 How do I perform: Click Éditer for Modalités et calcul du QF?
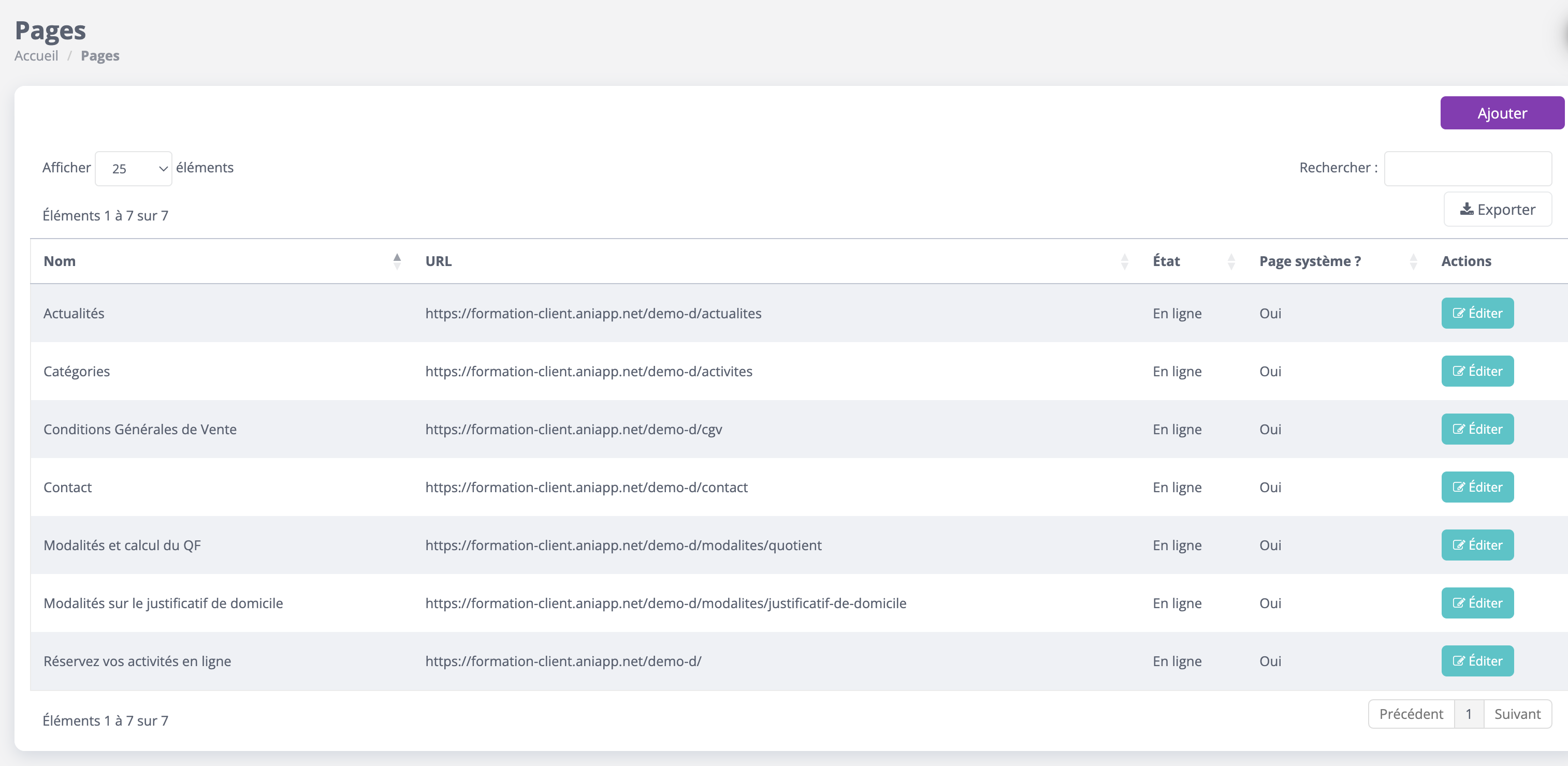1477,545
